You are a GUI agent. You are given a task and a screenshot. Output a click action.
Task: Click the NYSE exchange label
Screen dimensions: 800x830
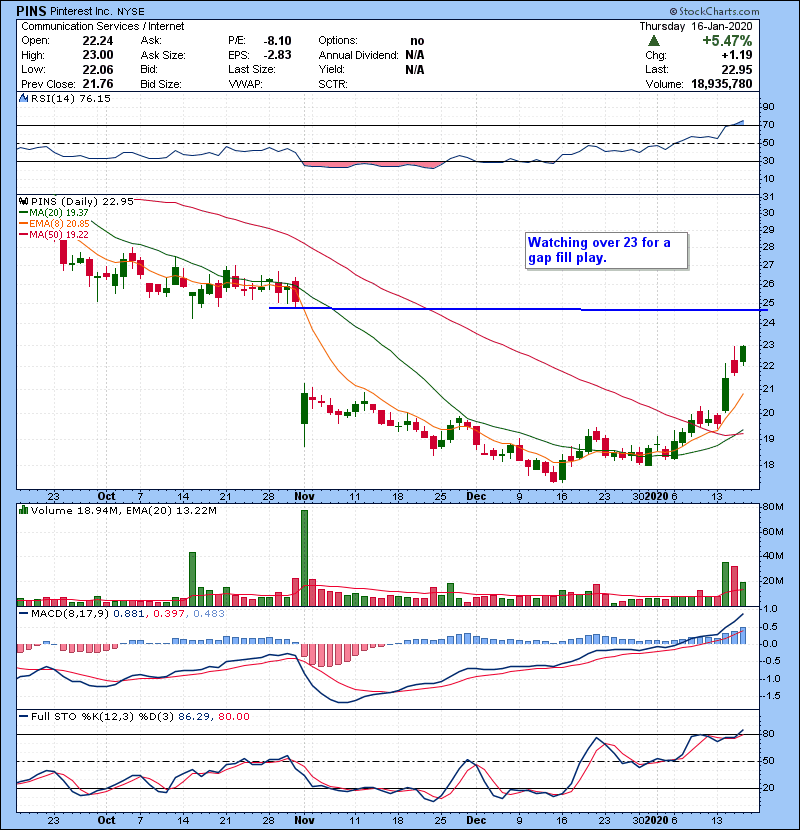point(130,11)
